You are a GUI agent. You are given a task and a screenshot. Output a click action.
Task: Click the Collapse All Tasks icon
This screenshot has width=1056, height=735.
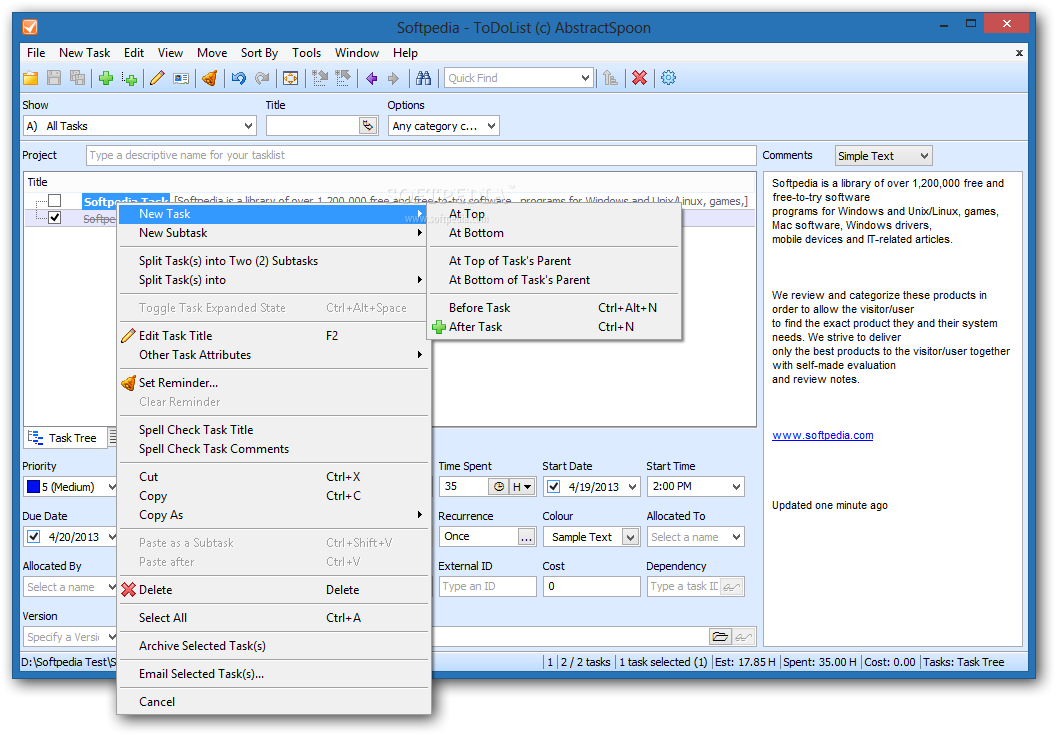343,78
